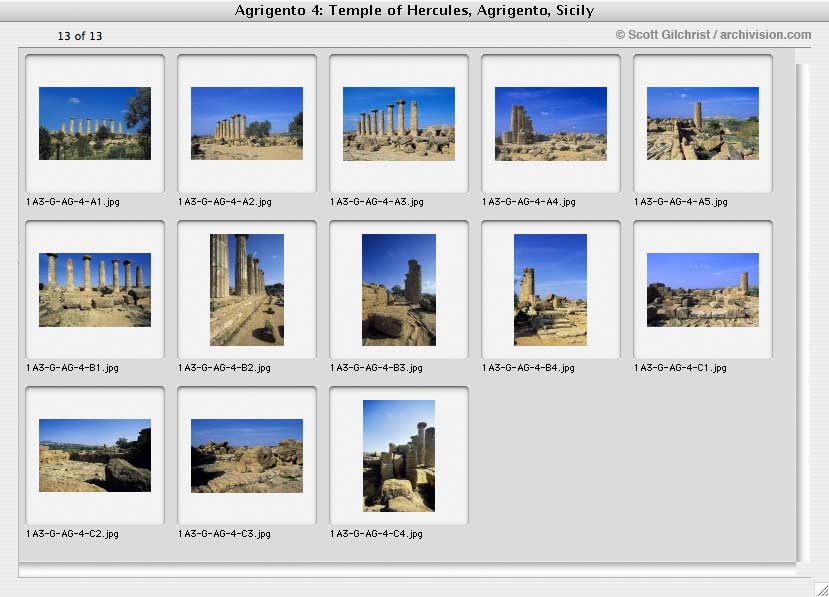
Task: Click the vertical scrollbar track
Action: (x=803, y=313)
